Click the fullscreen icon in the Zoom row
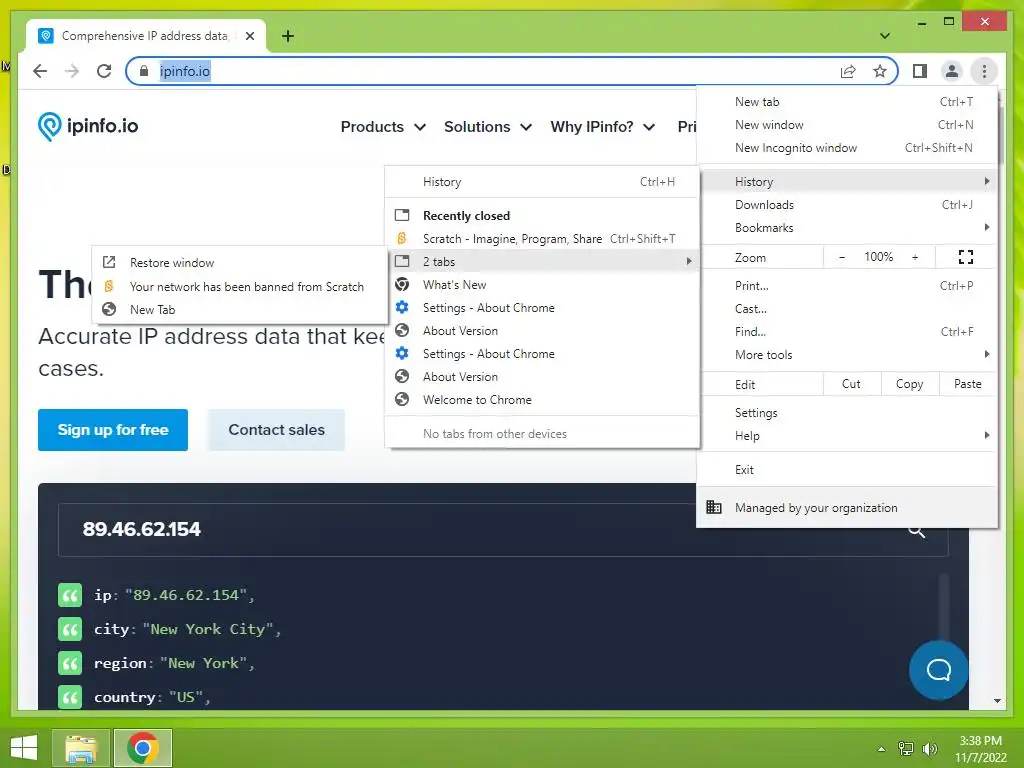1024x768 pixels. [x=965, y=257]
